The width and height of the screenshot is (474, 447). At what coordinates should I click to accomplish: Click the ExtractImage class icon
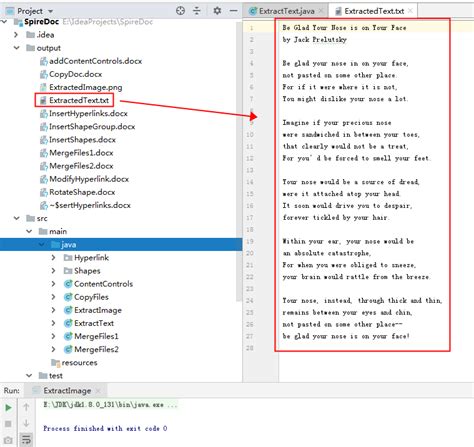click(68, 310)
